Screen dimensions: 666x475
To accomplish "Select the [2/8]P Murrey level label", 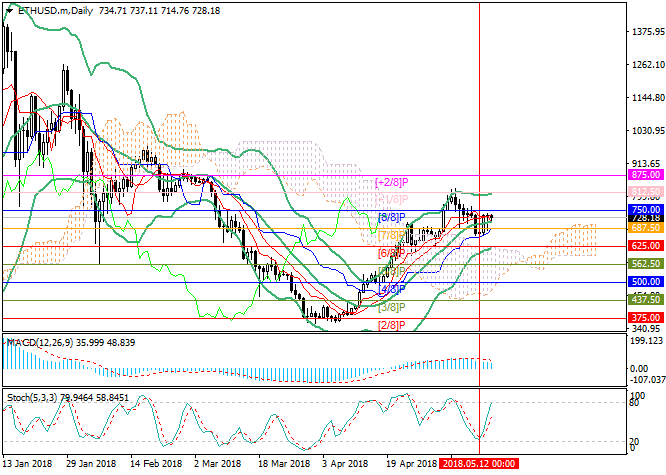I will coord(392,325).
